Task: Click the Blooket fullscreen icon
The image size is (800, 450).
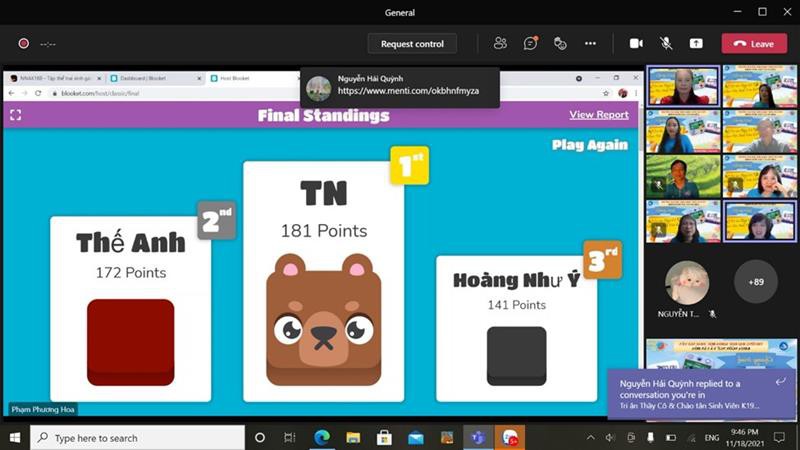Action: [x=15, y=115]
